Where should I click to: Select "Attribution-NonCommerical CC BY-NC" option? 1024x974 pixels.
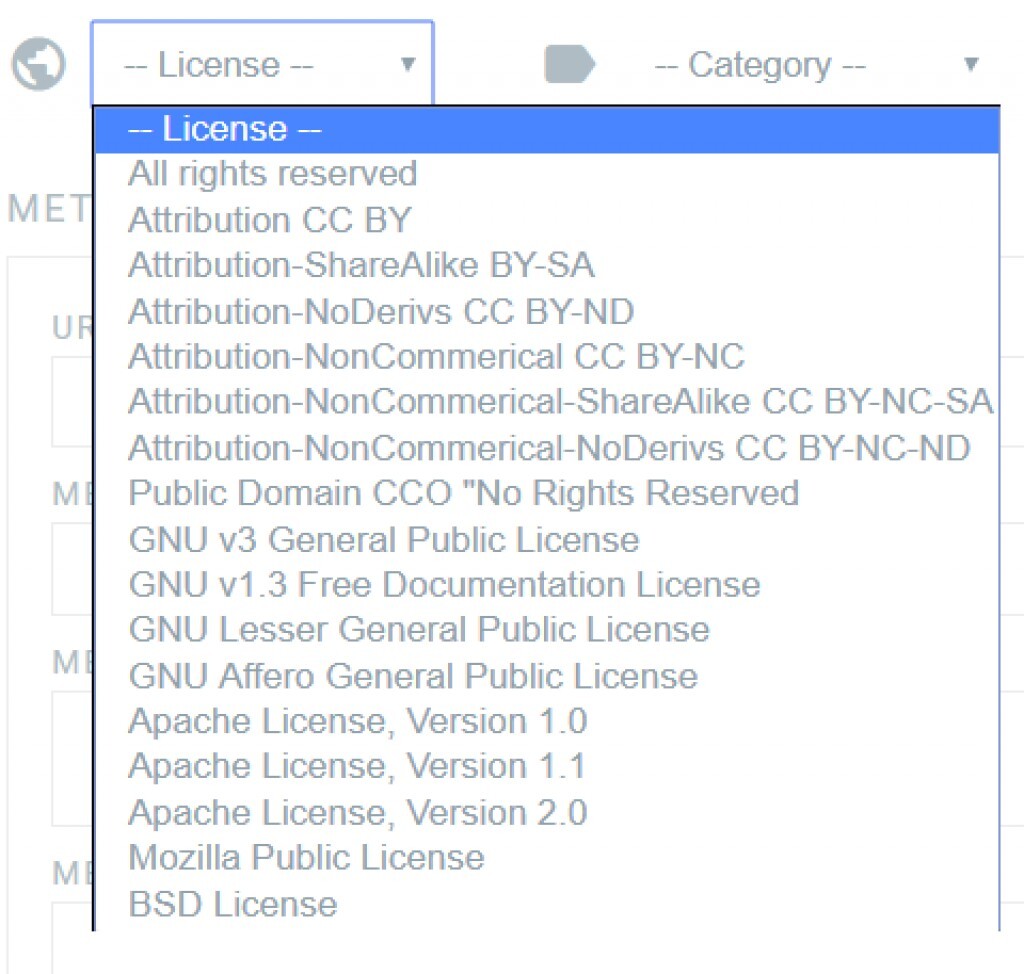coord(436,356)
